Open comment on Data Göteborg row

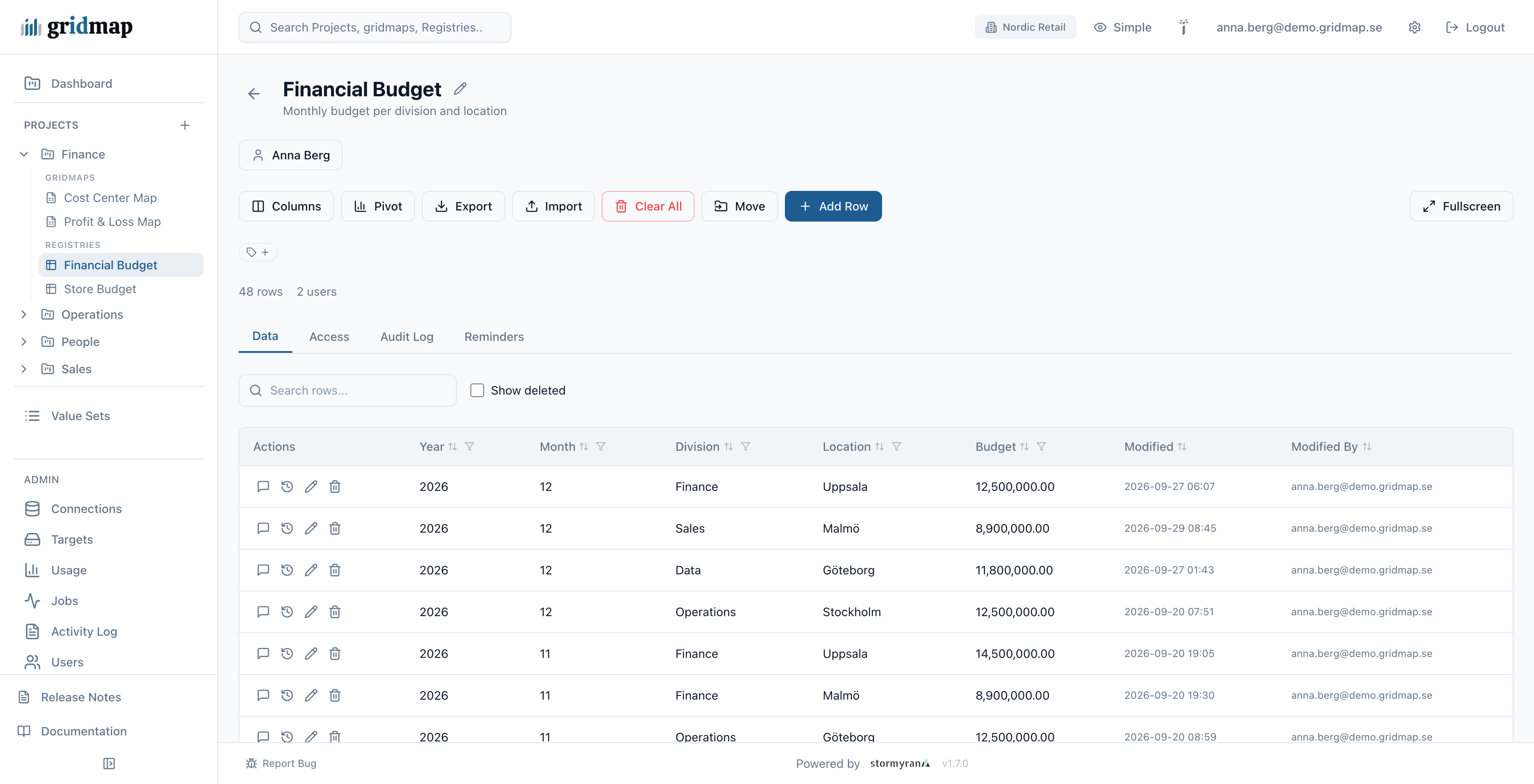[x=262, y=570]
